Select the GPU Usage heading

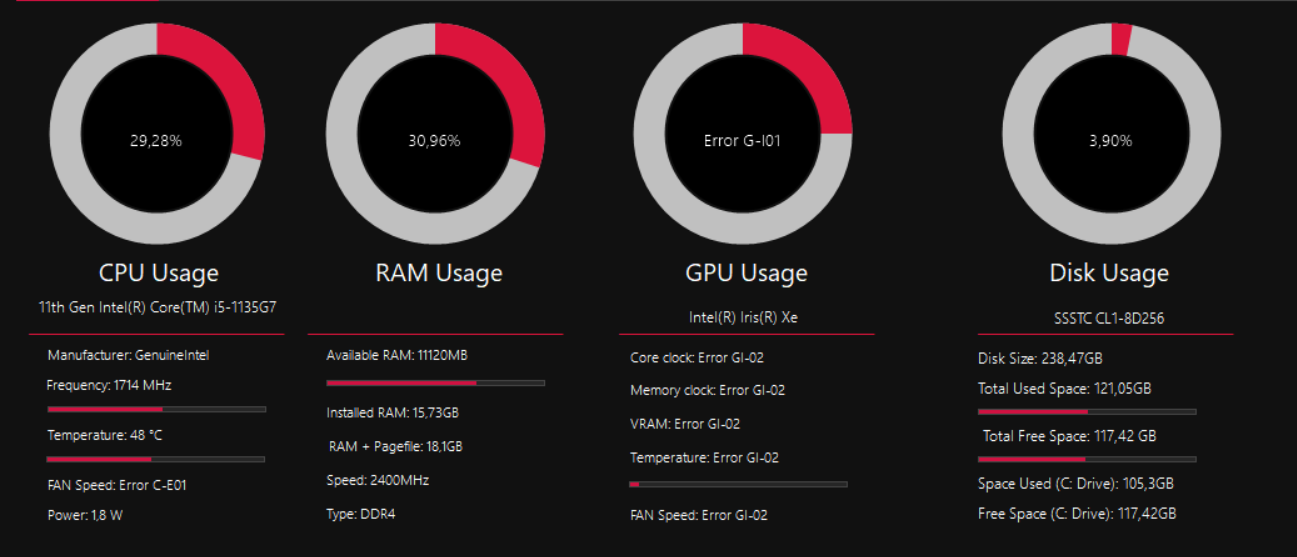[746, 273]
